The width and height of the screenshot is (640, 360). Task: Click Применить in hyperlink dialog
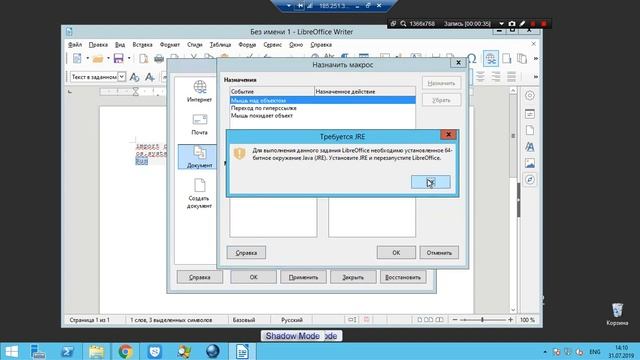[303, 277]
